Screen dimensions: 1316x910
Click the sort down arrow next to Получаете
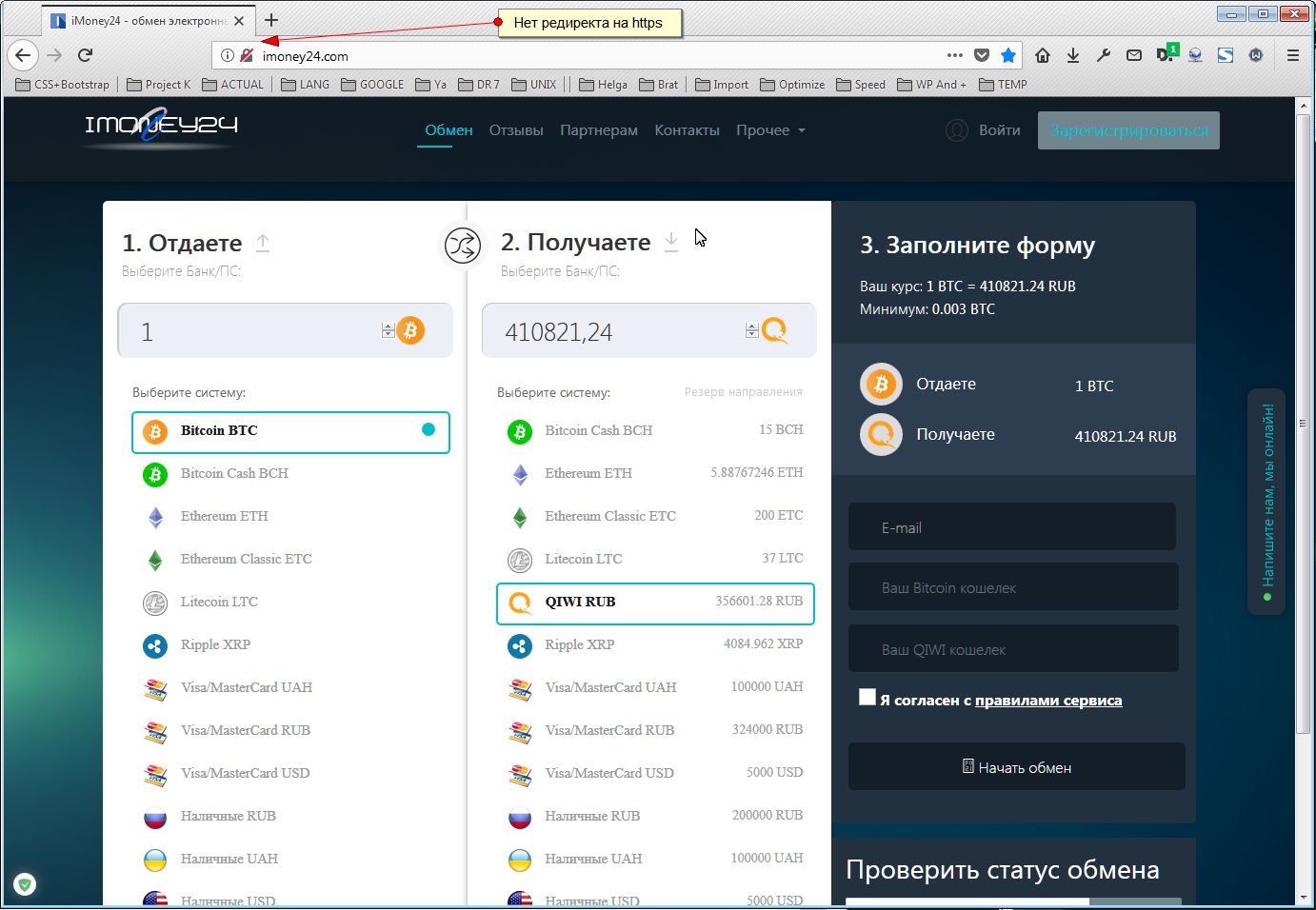[x=671, y=242]
